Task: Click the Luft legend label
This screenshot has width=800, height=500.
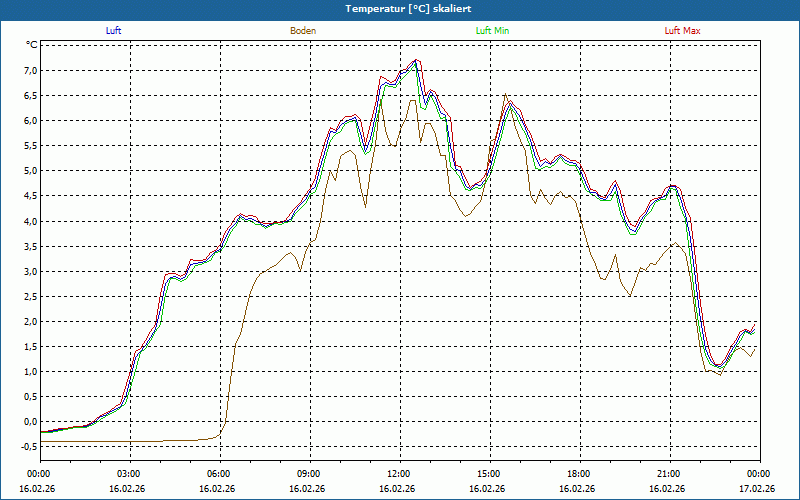Action: pyautogui.click(x=114, y=31)
